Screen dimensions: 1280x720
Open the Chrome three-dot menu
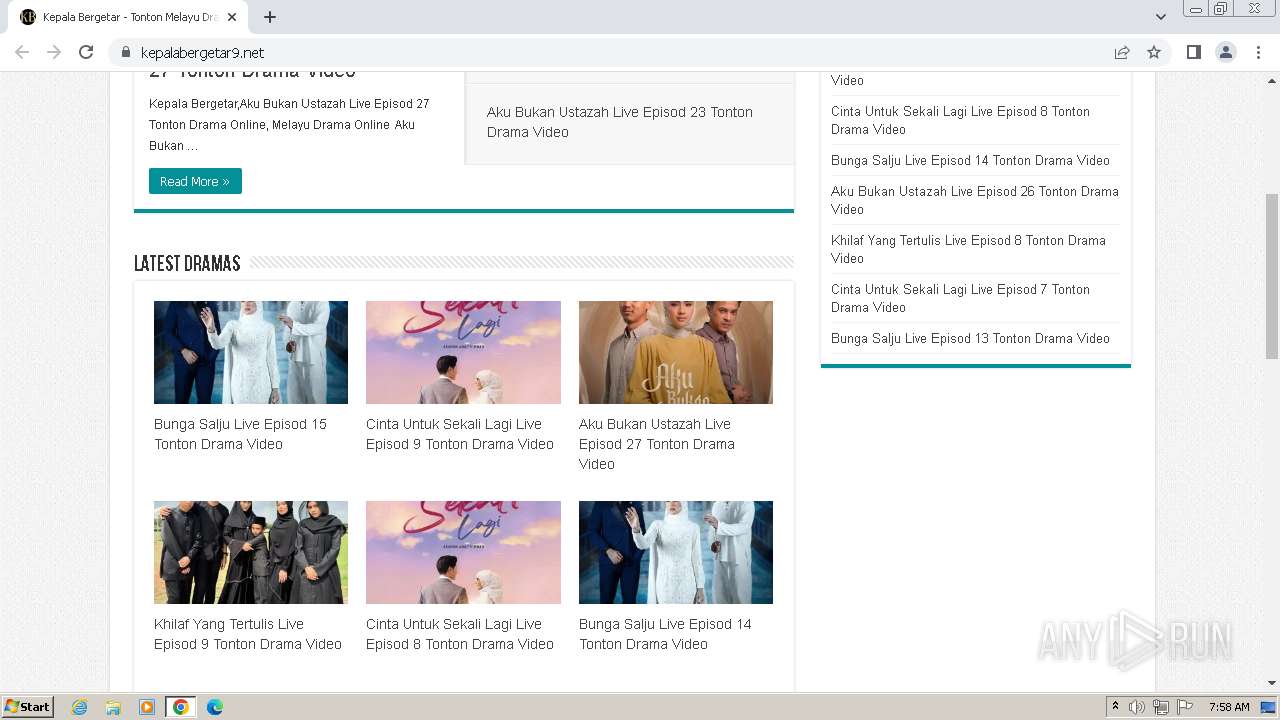[x=1258, y=52]
